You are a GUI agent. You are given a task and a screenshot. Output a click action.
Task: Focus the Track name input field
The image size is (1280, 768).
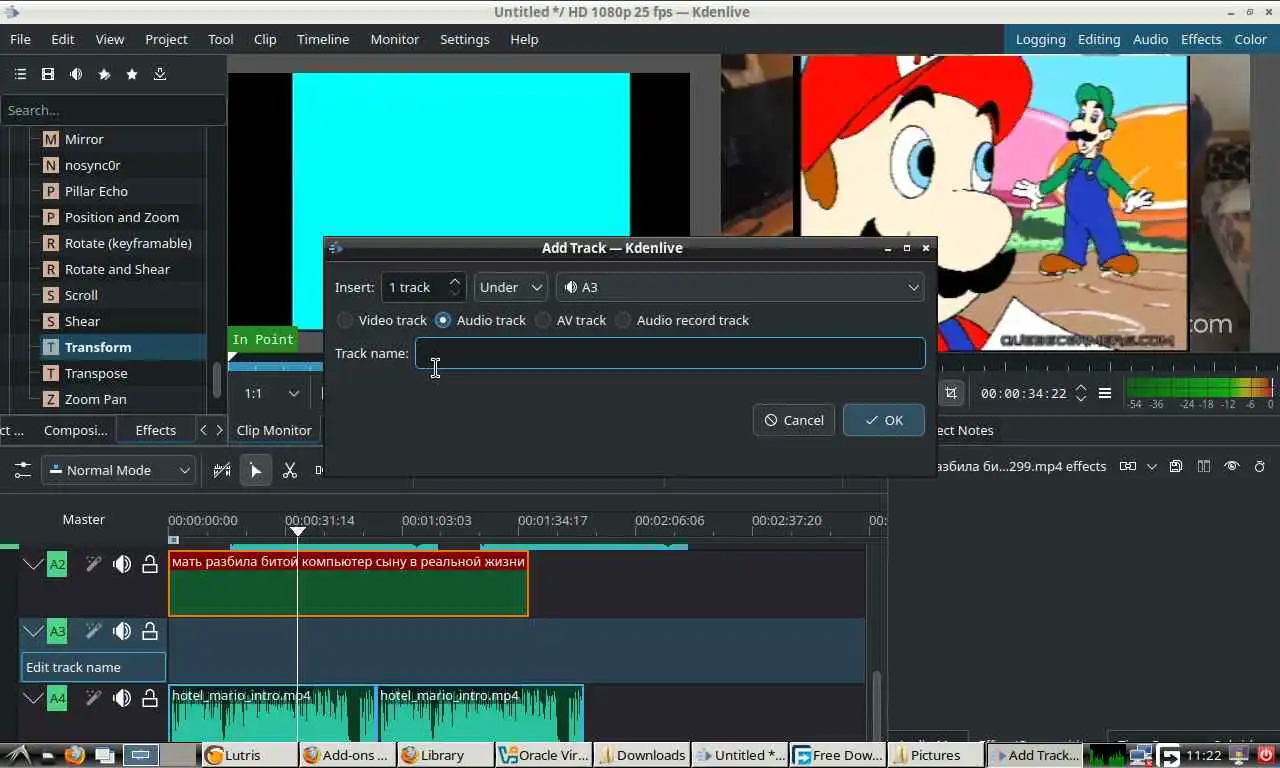click(670, 353)
